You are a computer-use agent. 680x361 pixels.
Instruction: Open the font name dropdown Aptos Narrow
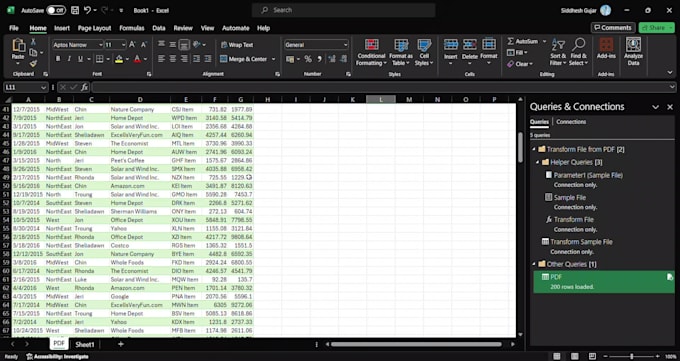[101, 45]
